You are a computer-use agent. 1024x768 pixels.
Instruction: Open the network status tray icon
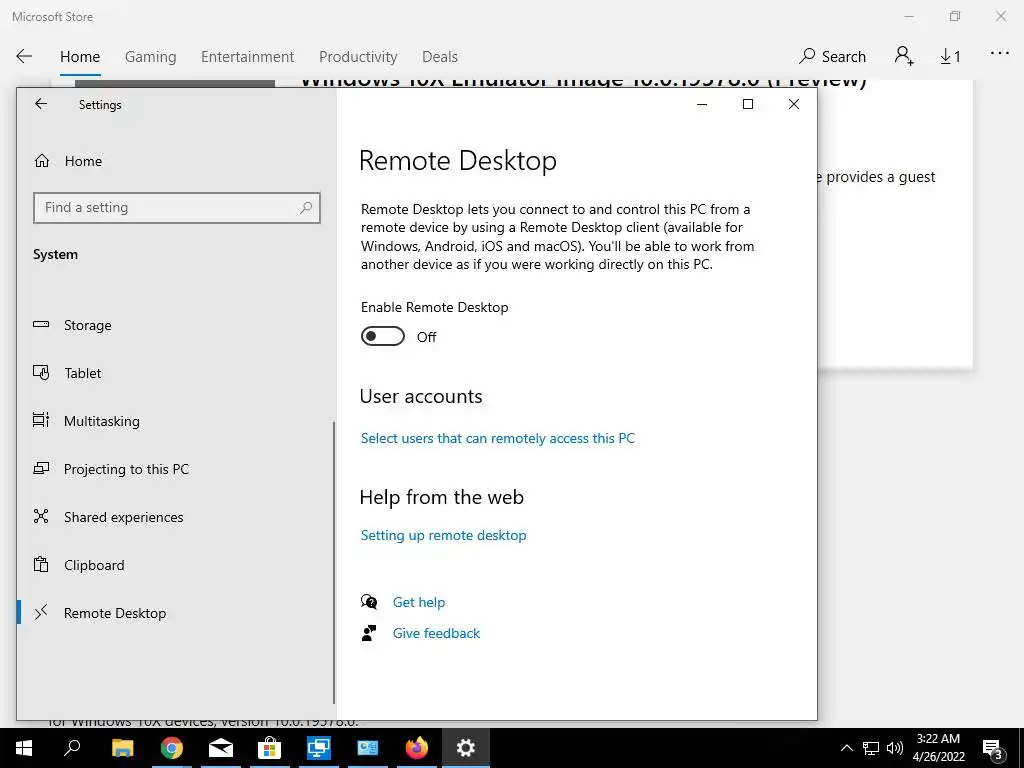871,748
